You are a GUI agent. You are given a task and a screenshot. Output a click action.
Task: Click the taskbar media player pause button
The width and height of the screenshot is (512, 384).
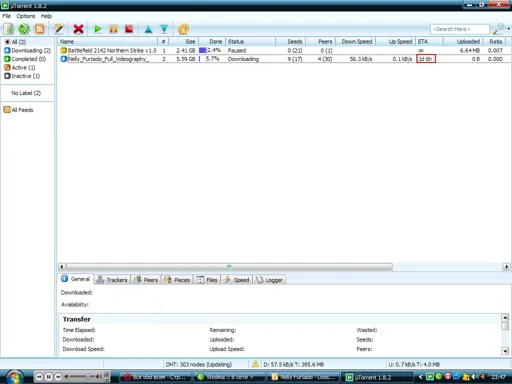pyautogui.click(x=49, y=377)
